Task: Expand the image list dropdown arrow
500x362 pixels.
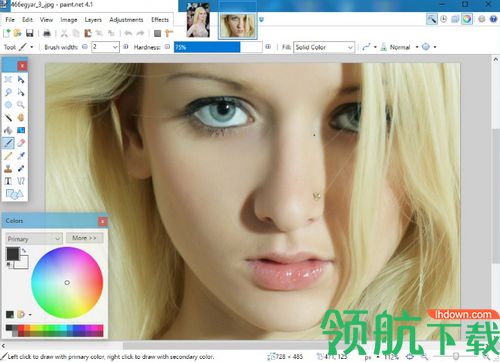Action: click(x=261, y=20)
